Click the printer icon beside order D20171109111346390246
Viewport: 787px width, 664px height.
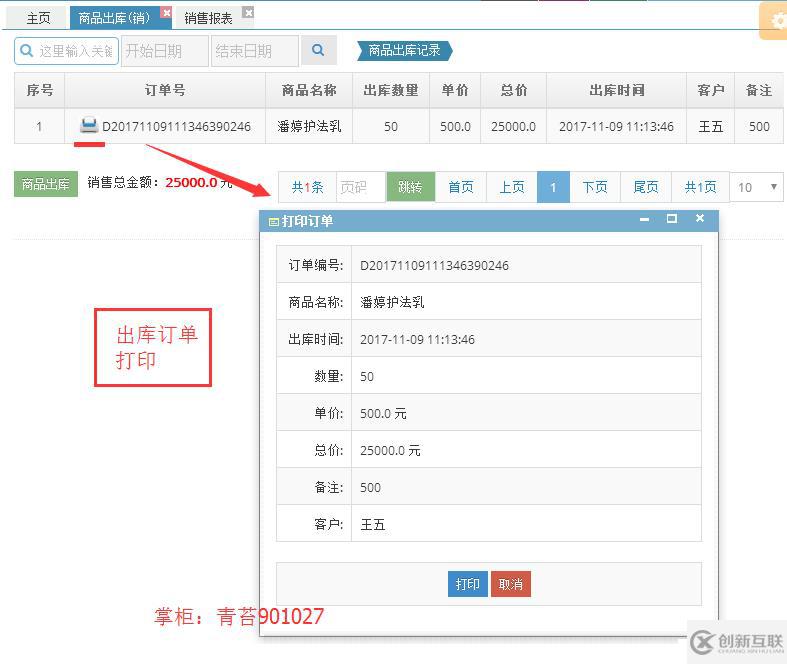coord(89,125)
